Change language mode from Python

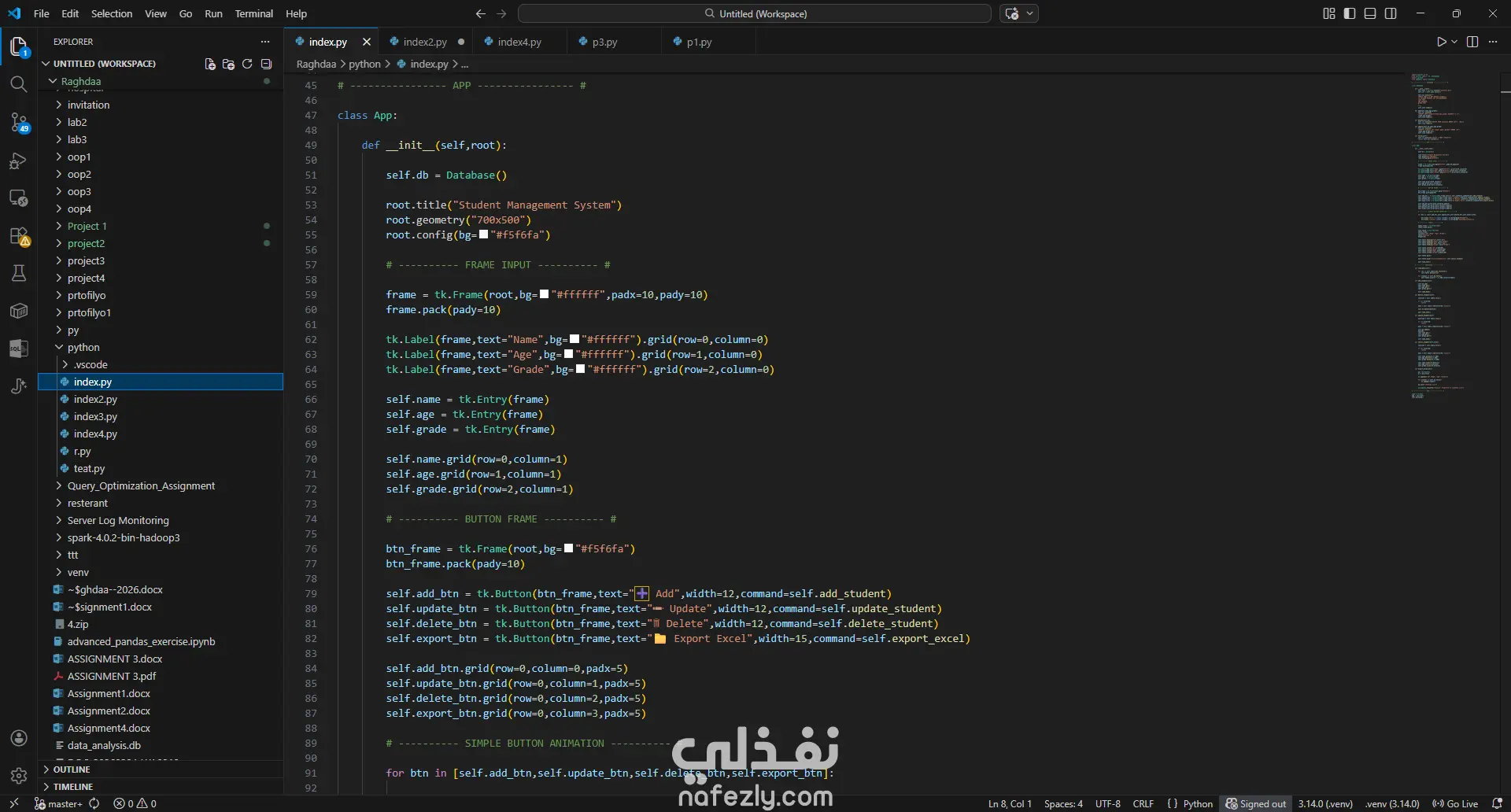tap(1198, 803)
